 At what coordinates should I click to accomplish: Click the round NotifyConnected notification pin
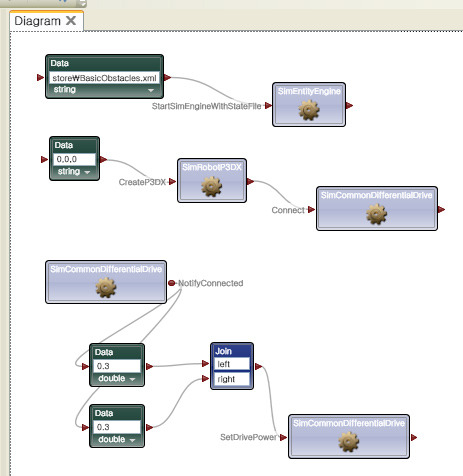coord(171,283)
